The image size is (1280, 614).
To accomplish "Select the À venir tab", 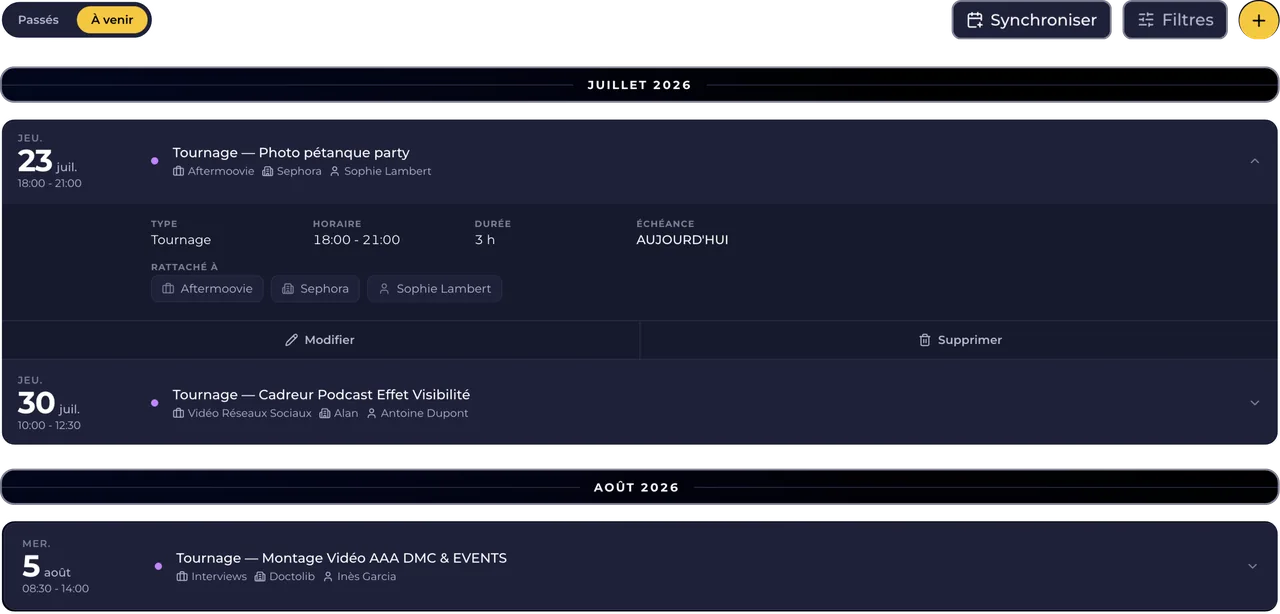I will [113, 20].
